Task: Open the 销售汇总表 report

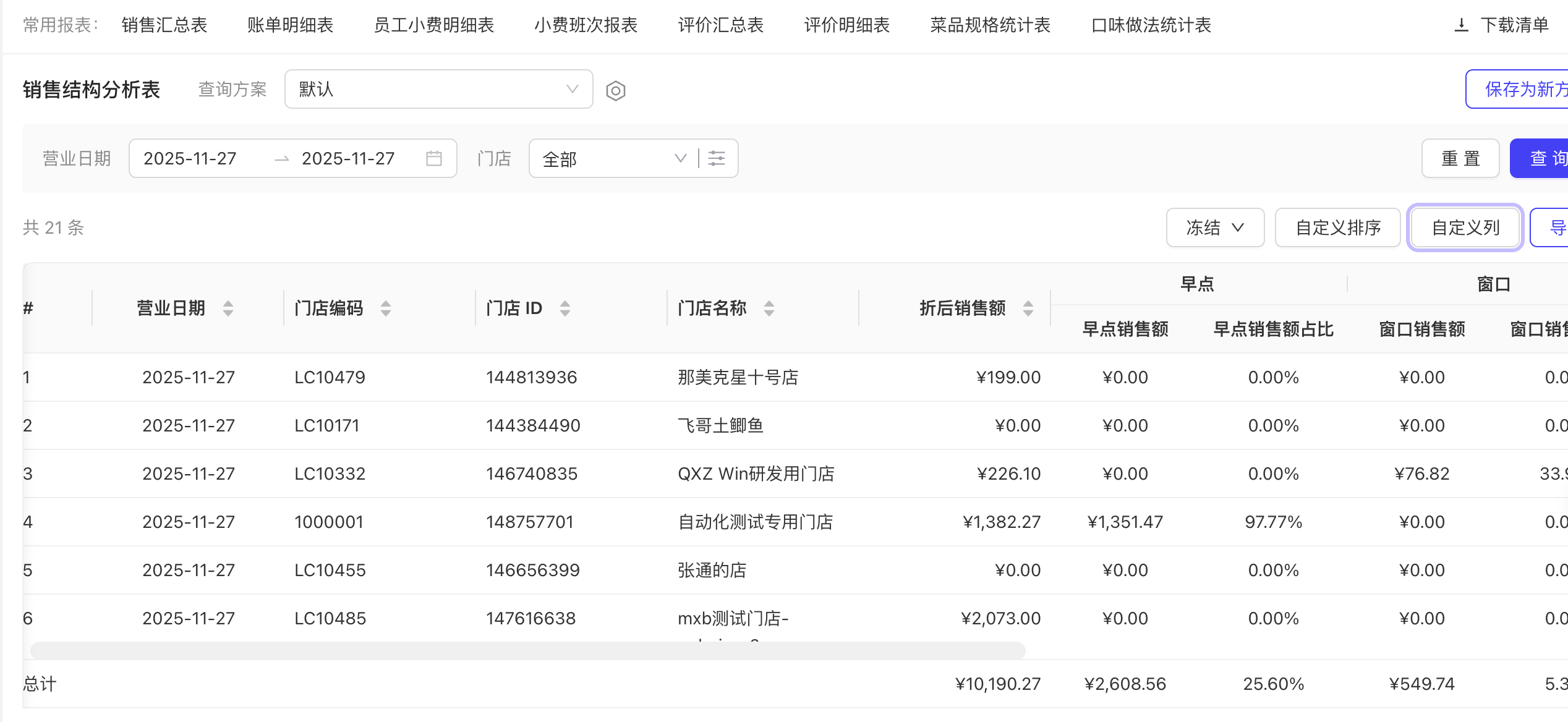Action: click(x=164, y=25)
